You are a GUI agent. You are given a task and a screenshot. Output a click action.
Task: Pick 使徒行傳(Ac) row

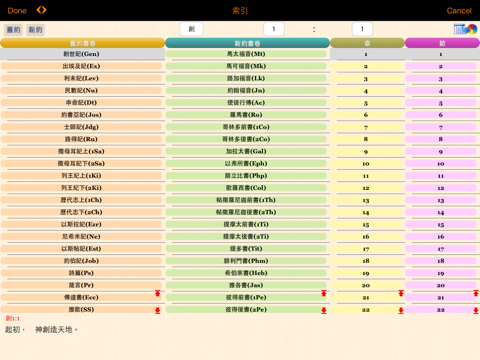[x=246, y=103]
